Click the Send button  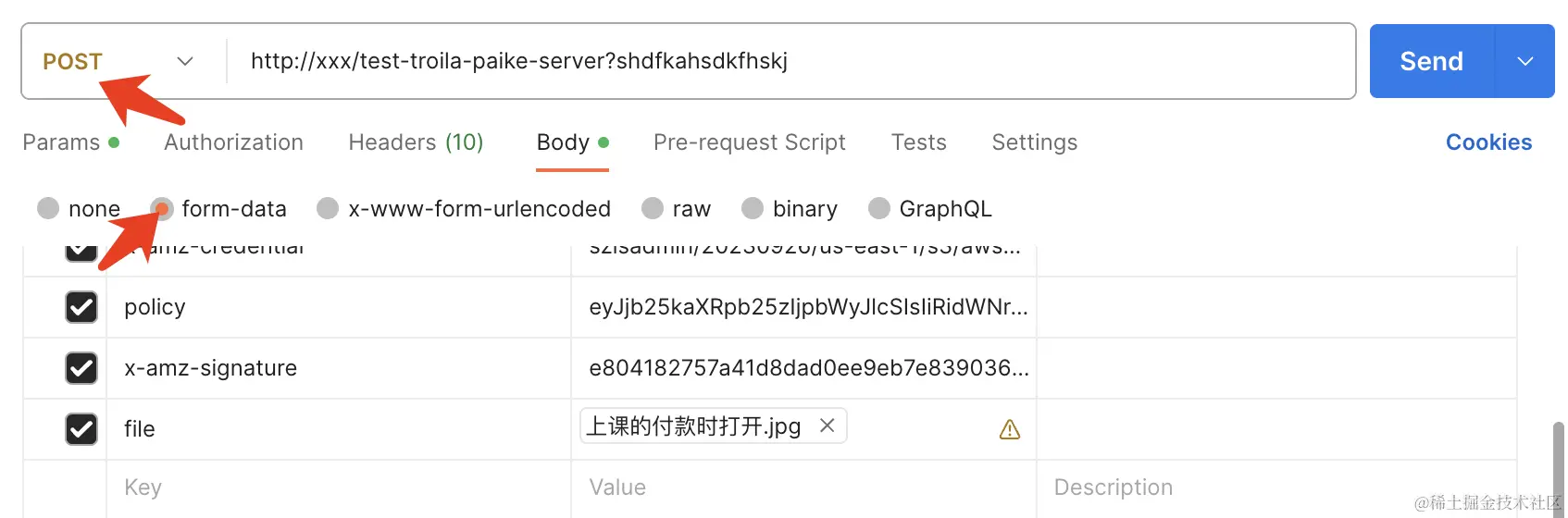(1431, 61)
